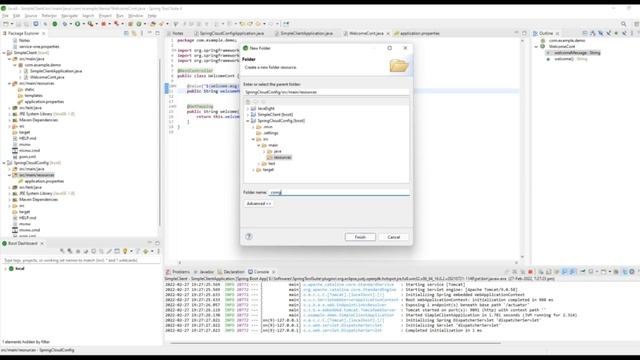Click the Cancel button in New Folder dialog
Image resolution: width=640 pixels, height=360 pixels.
[393, 237]
